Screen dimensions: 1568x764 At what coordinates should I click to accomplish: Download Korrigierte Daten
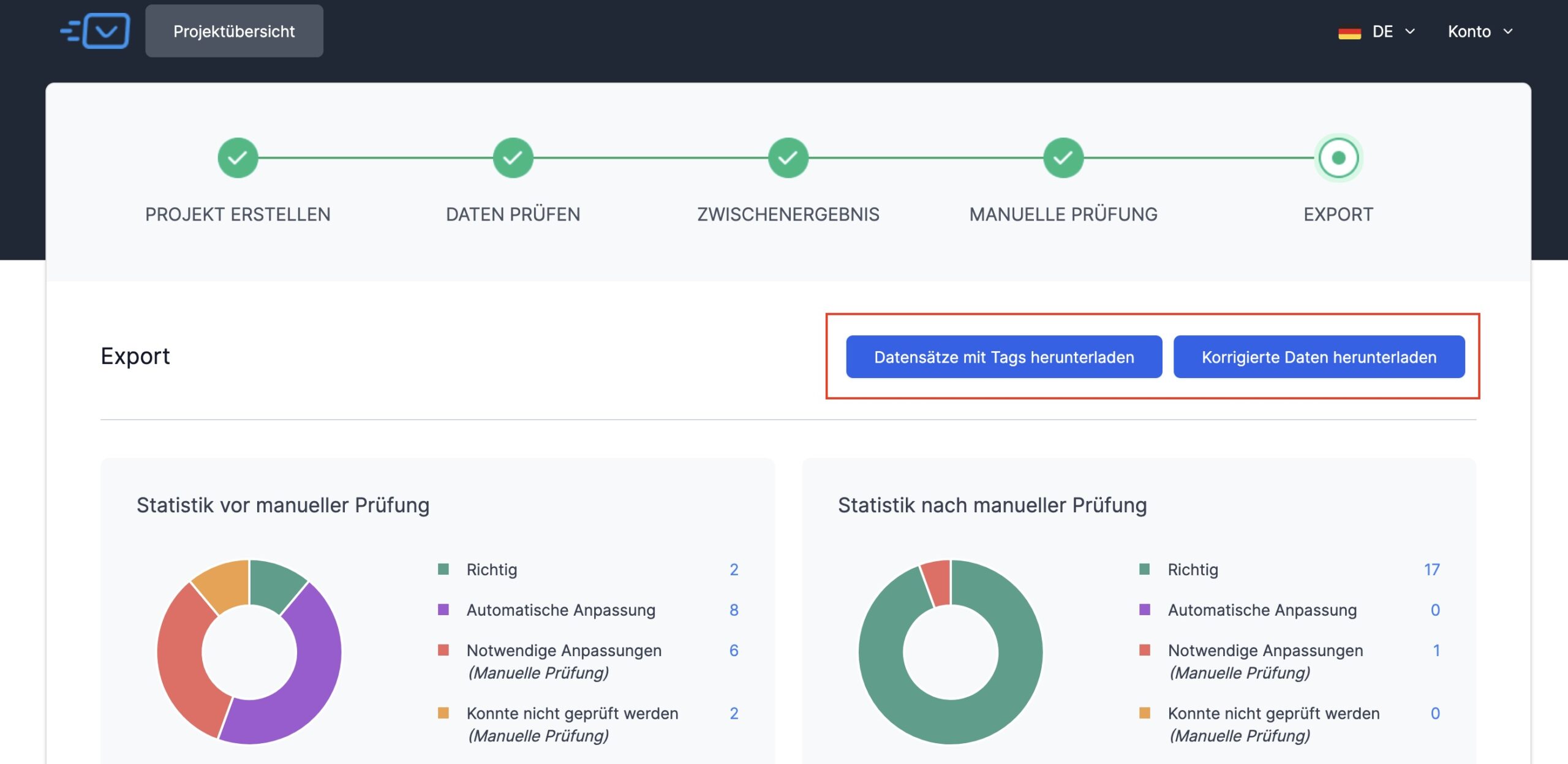1319,357
